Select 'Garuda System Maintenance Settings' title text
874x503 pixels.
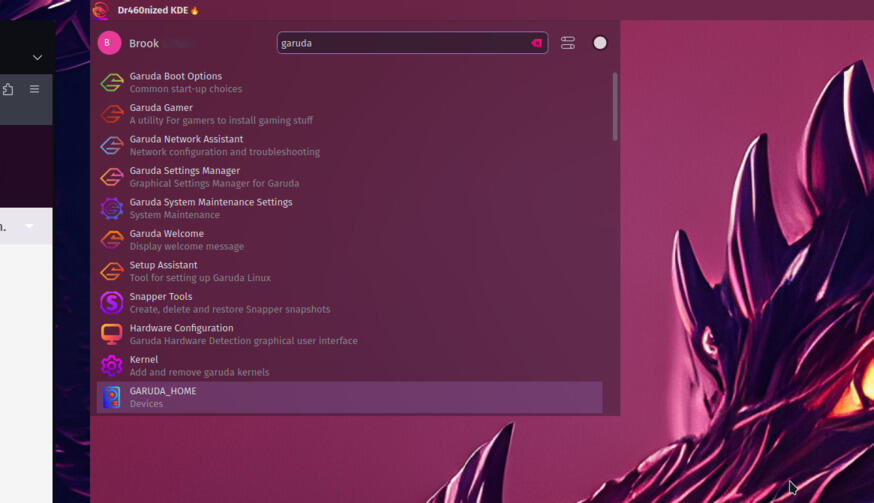tap(211, 202)
